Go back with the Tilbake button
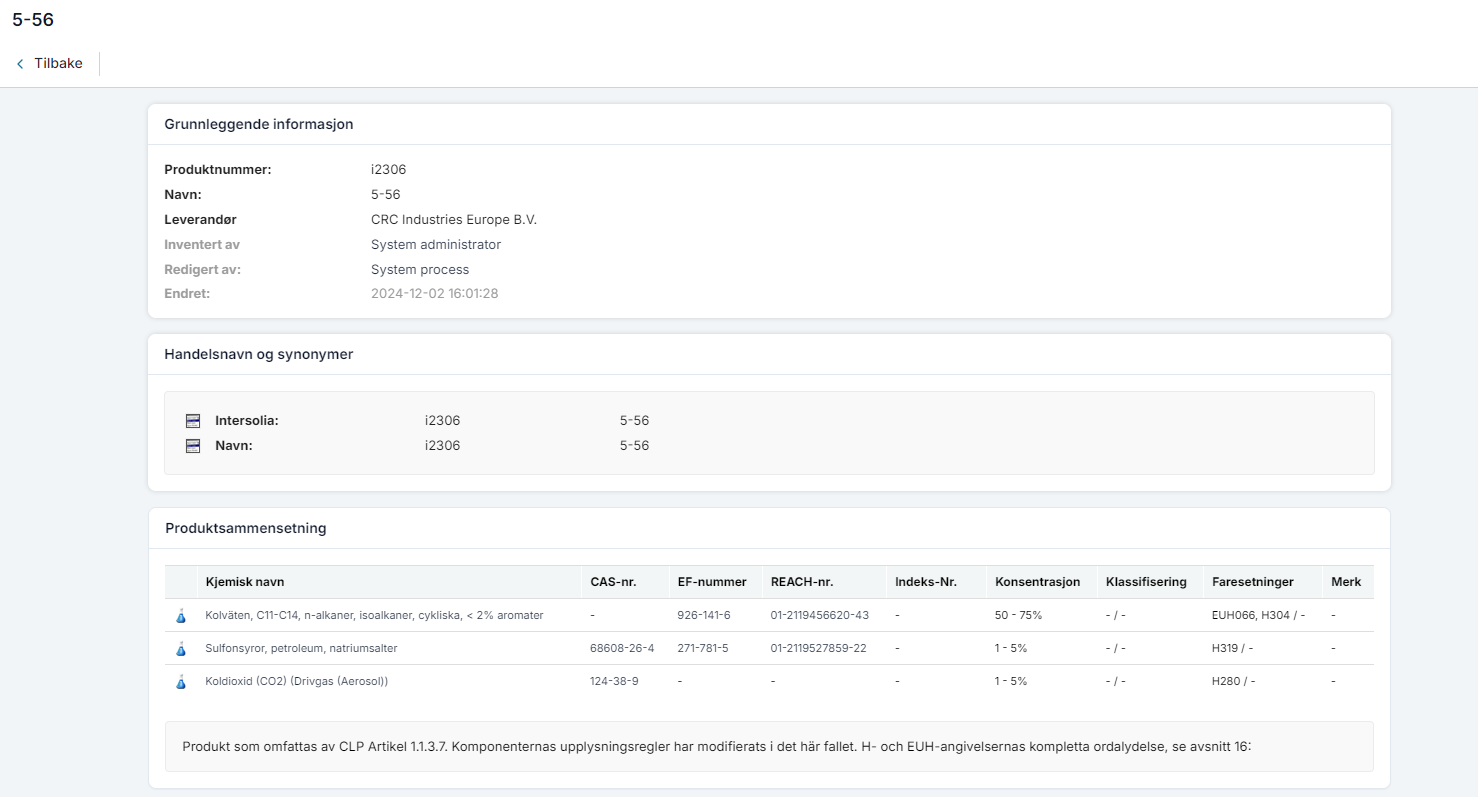Image resolution: width=1478 pixels, height=797 pixels. coord(50,63)
